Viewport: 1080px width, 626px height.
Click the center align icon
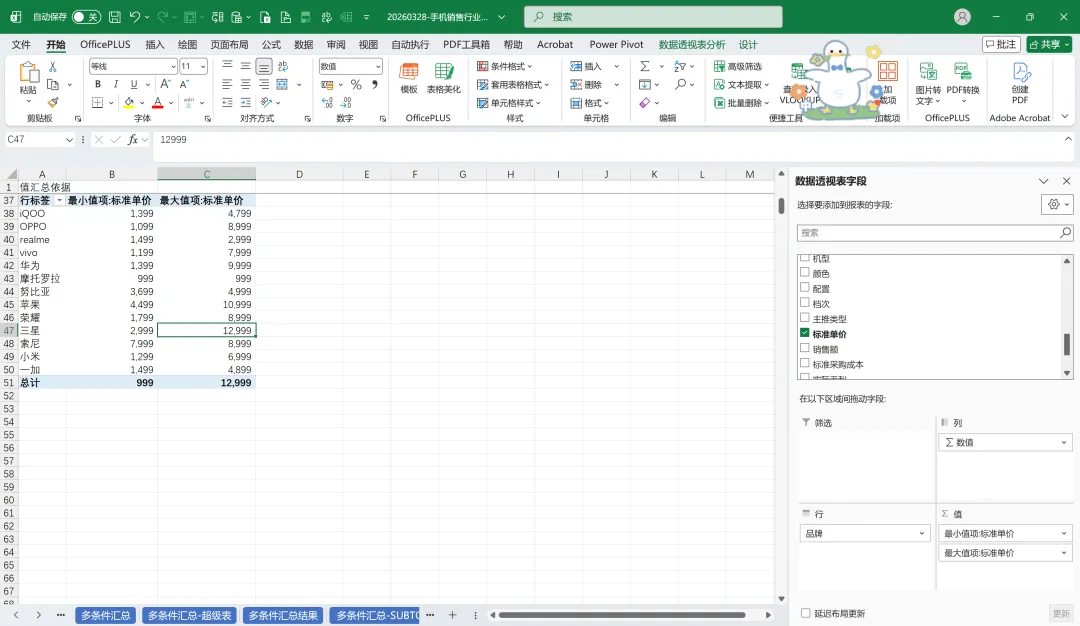245,84
